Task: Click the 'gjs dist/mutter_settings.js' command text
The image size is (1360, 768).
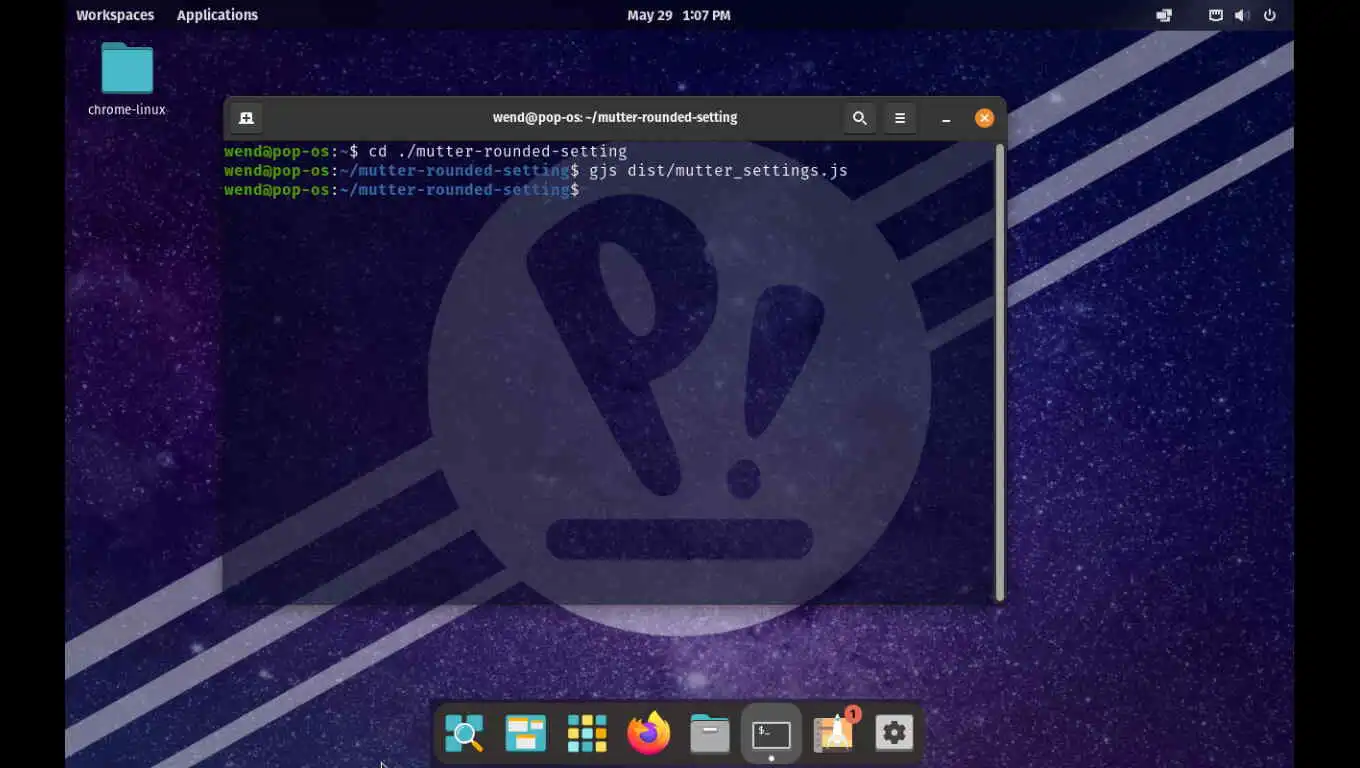Action: [x=718, y=171]
